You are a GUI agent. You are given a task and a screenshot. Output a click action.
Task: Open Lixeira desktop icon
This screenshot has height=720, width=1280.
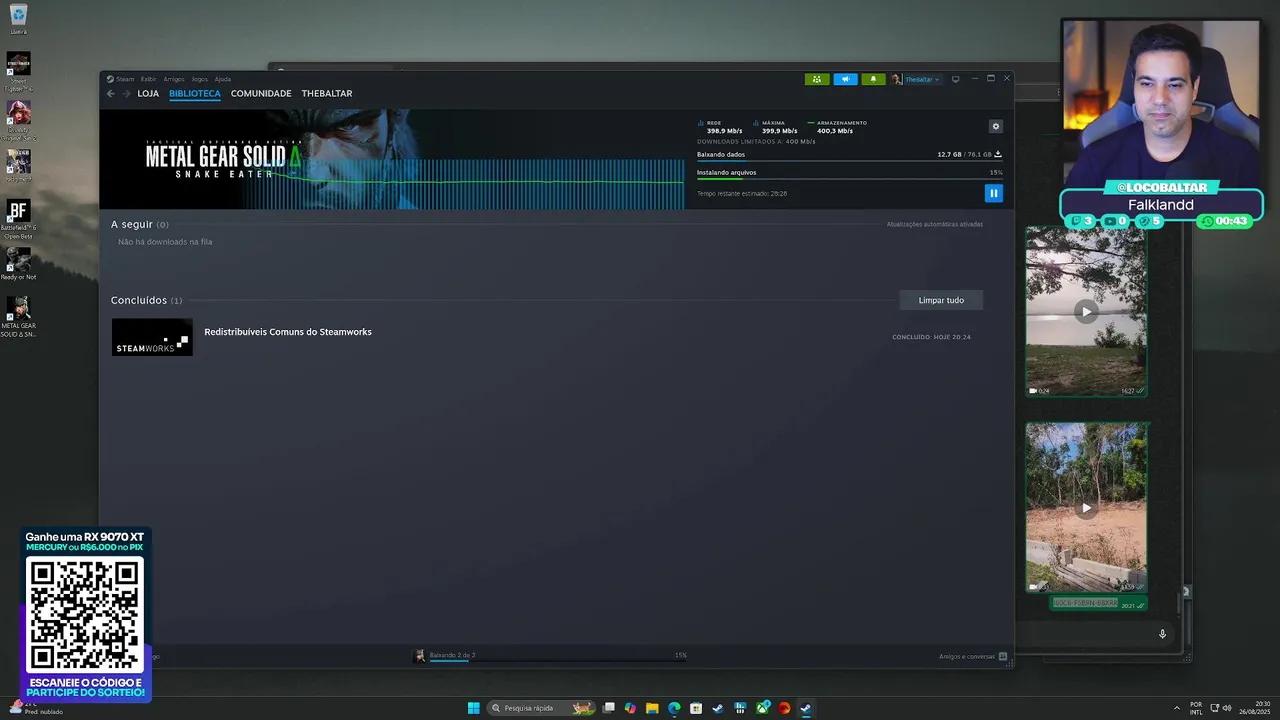tap(18, 19)
